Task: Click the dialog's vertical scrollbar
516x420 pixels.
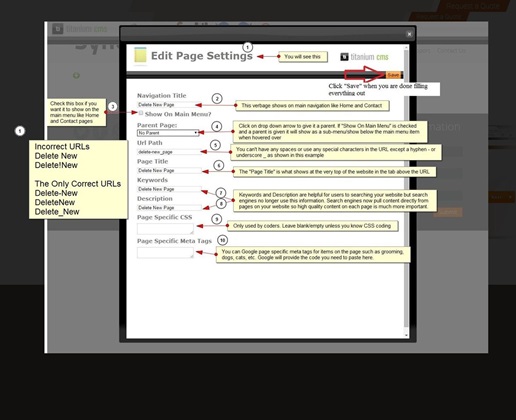Action: [406, 190]
